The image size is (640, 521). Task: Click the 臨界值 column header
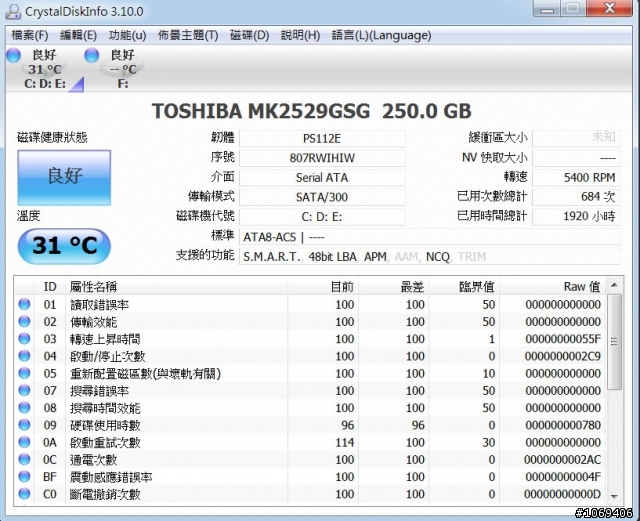pyautogui.click(x=464, y=287)
